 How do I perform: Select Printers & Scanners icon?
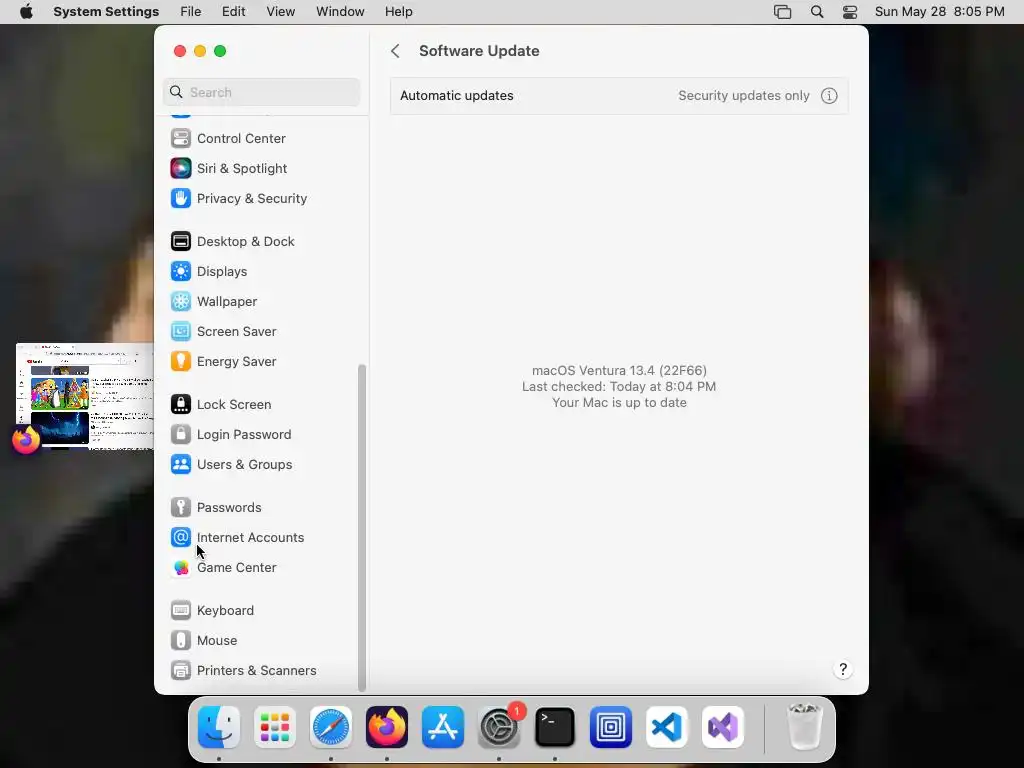click(181, 671)
